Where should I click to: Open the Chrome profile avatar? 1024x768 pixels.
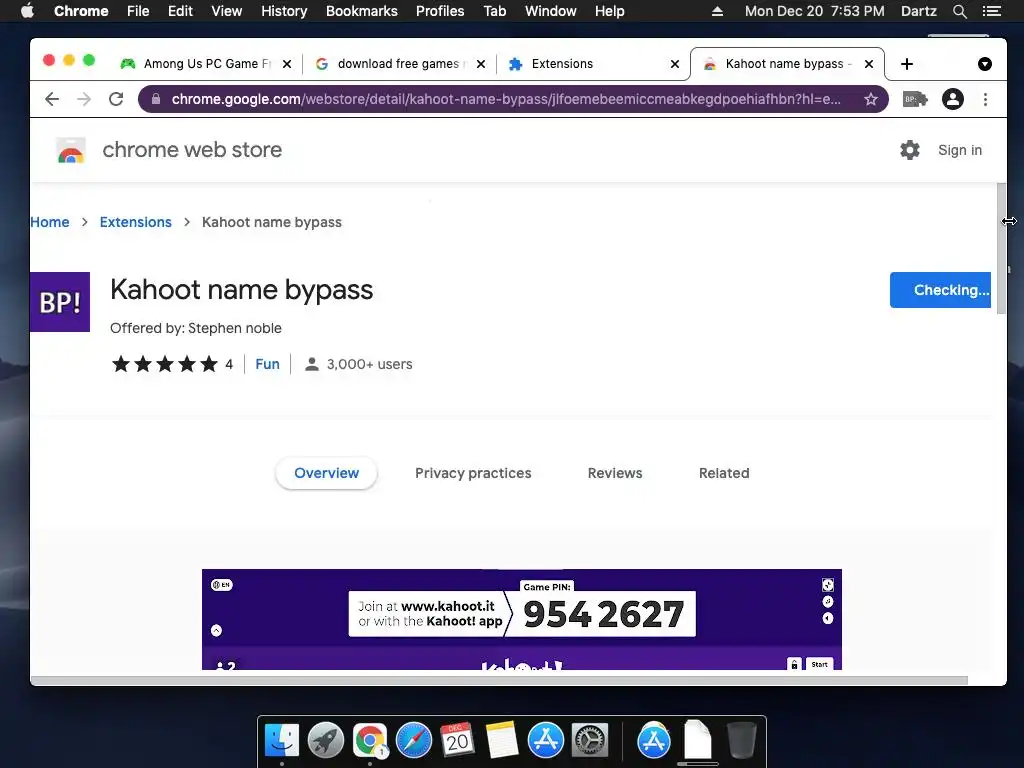[953, 99]
